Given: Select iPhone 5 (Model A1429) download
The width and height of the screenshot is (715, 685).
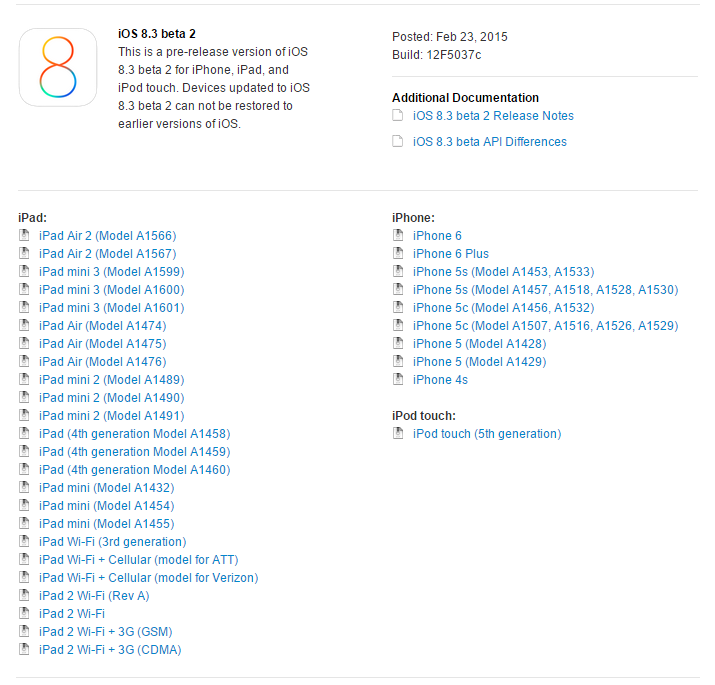Looking at the screenshot, I should (480, 362).
